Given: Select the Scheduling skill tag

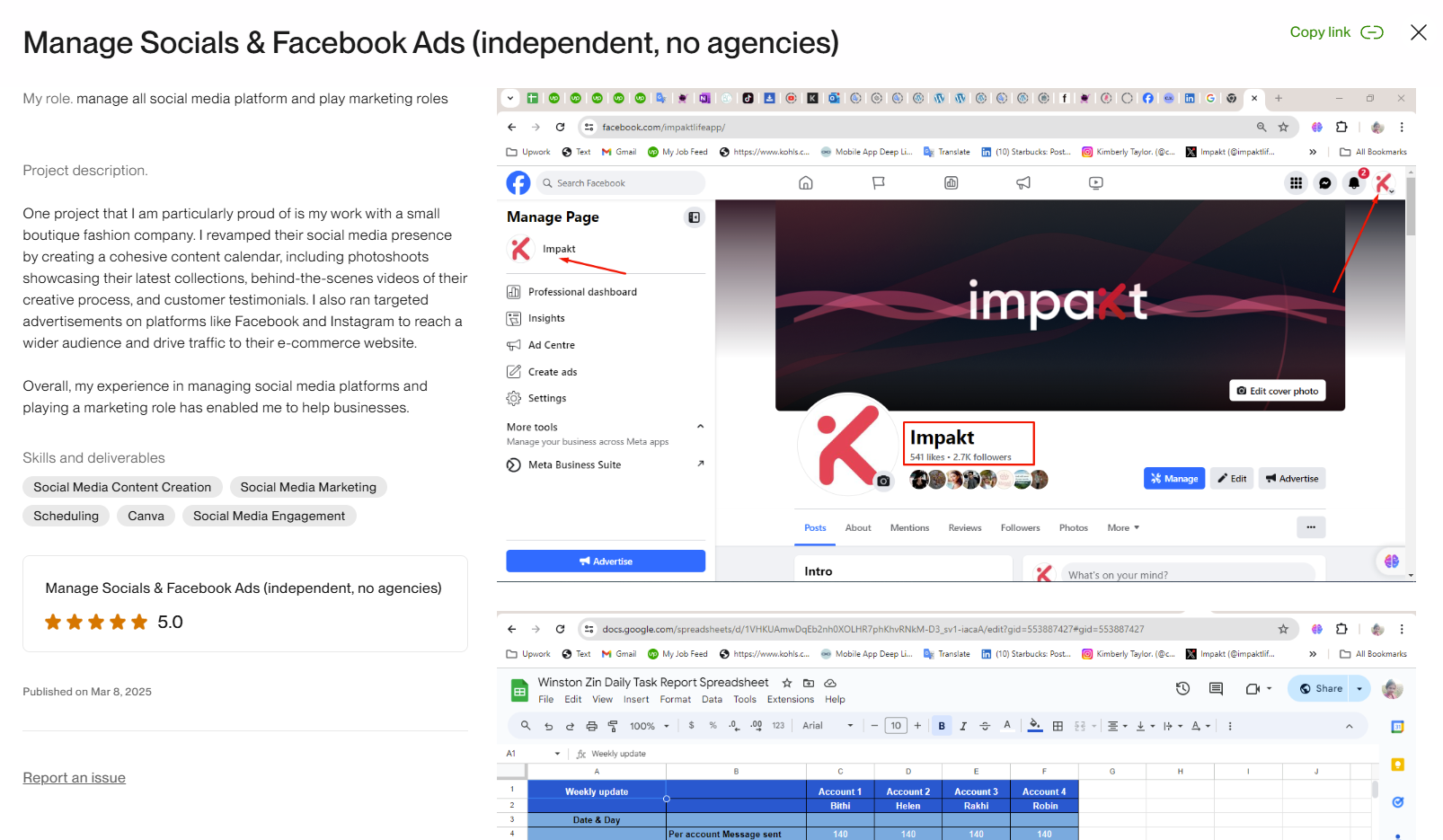Looking at the screenshot, I should click(x=66, y=516).
